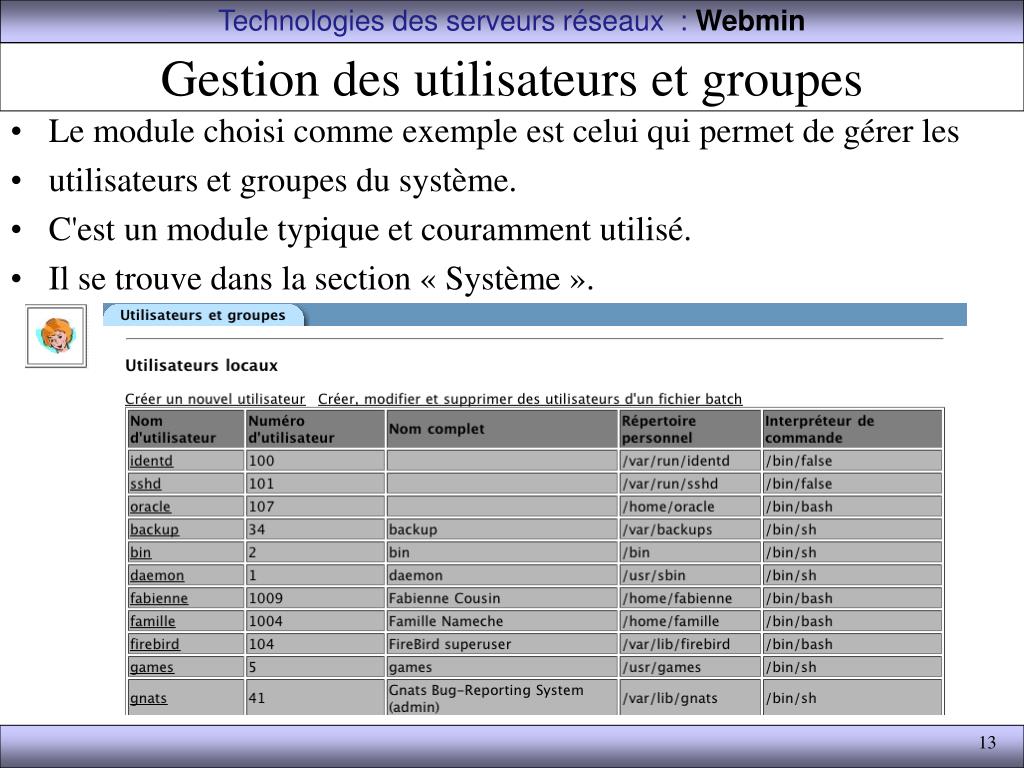Click the Répertoire personnel column header
1024x768 pixels.
click(x=690, y=429)
